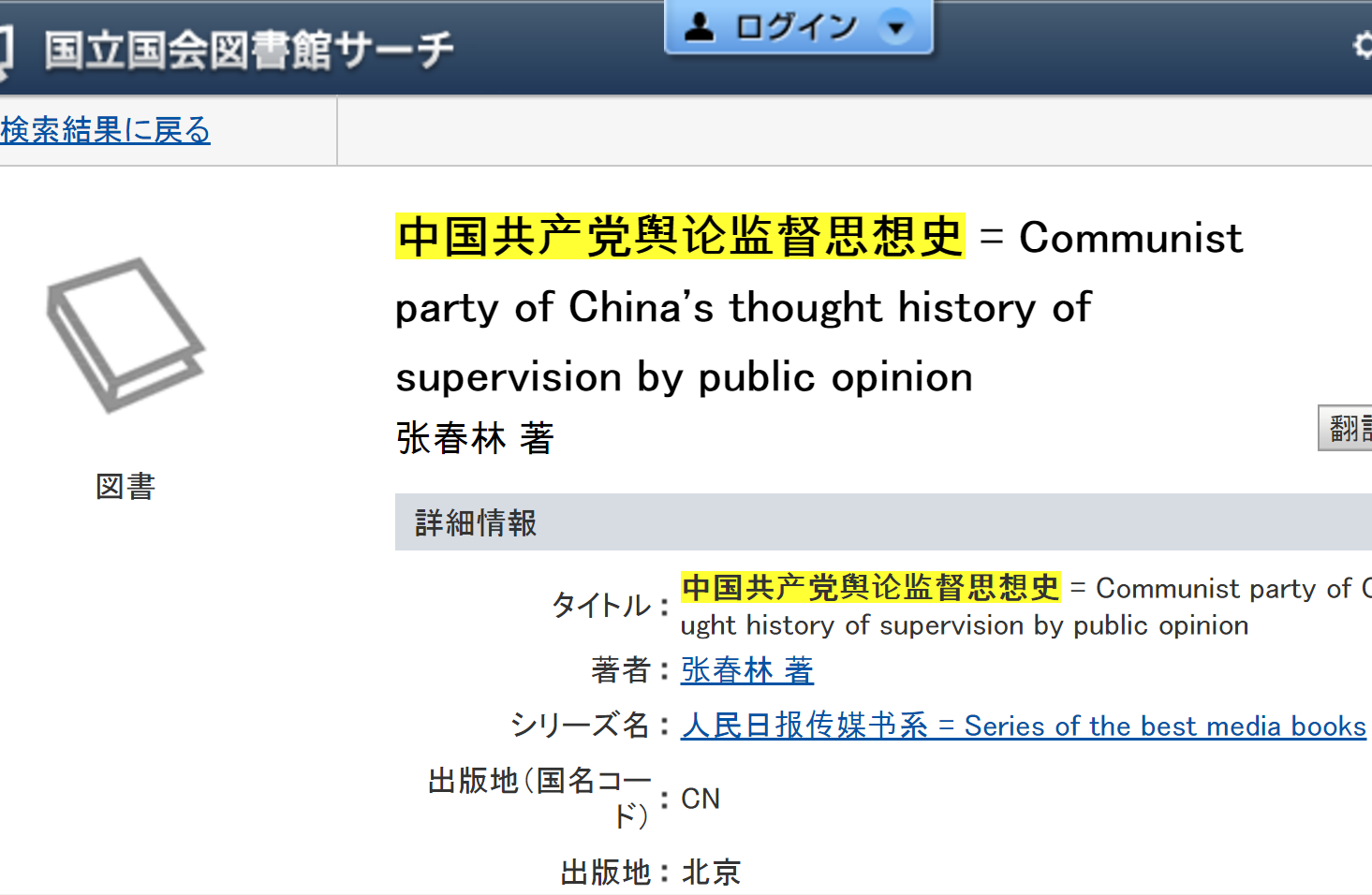Open the settings gear icon

[1364, 45]
